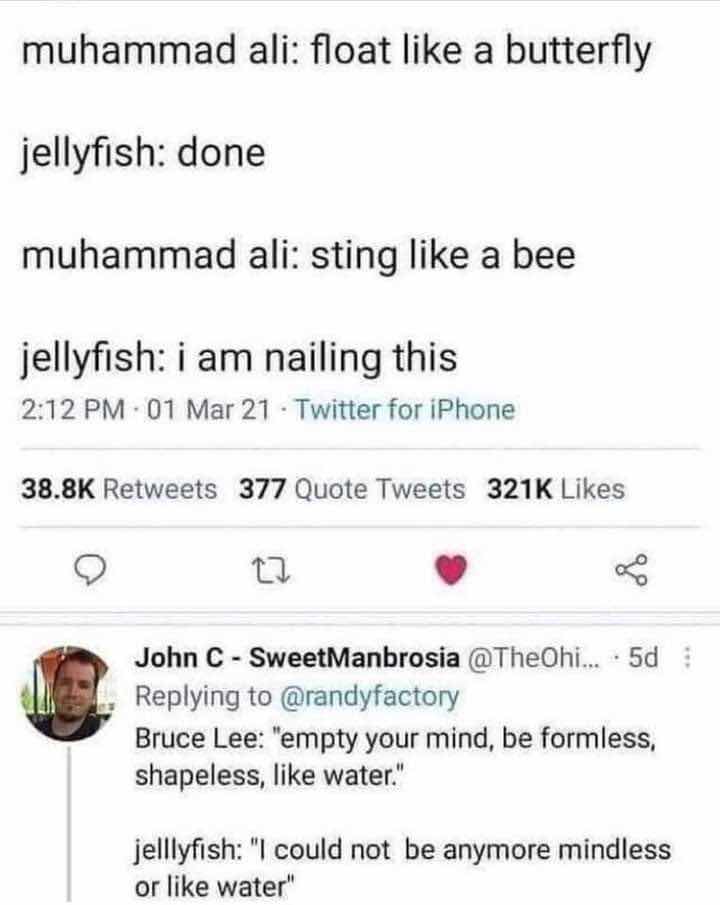The height and width of the screenshot is (905, 720).
Task: Click the reply speech bubble icon
Action: pyautogui.click(x=91, y=570)
